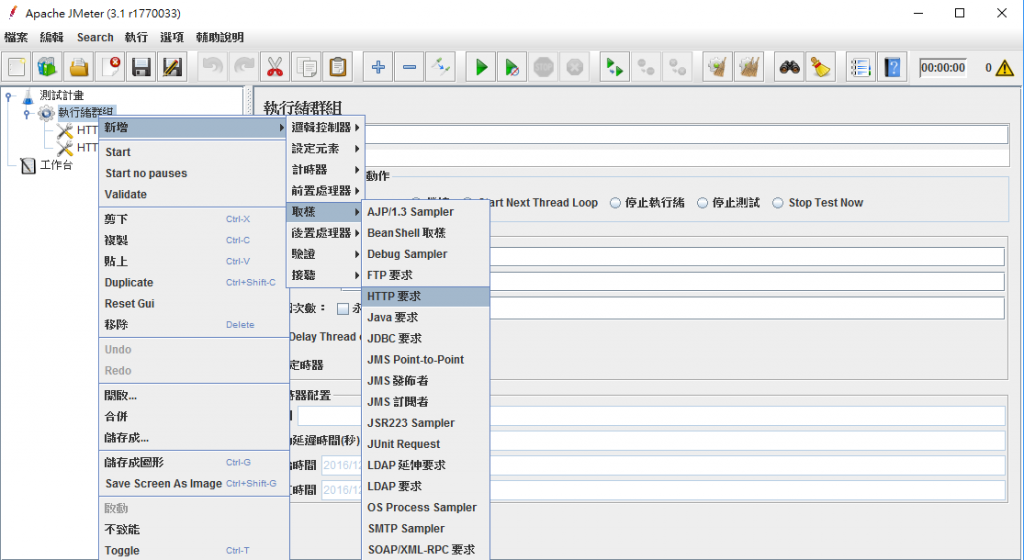Choose JUnit Request sampler

pos(426,444)
